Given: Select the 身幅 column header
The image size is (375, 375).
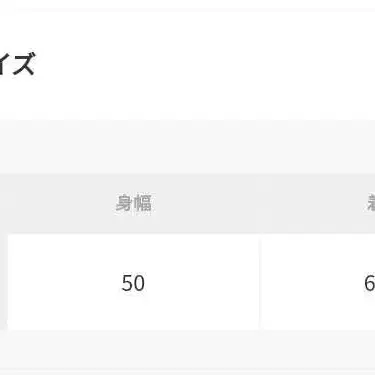Looking at the screenshot, I should coord(133,203).
